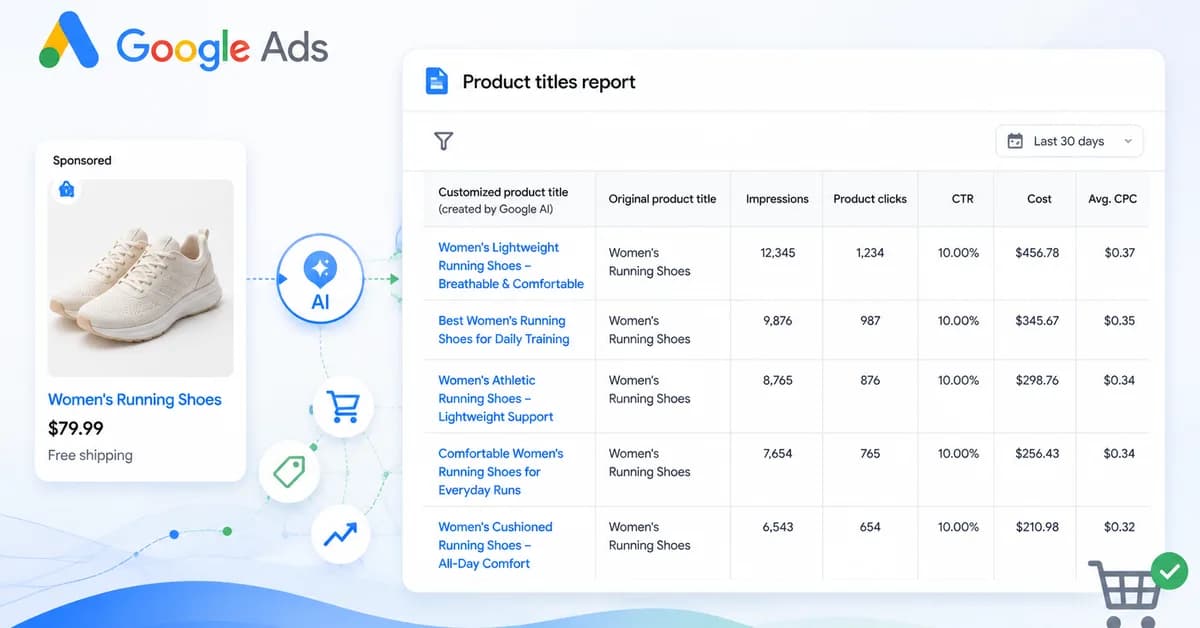Image resolution: width=1200 pixels, height=628 pixels.
Task: Open the filter funnel icon
Action: point(444,141)
